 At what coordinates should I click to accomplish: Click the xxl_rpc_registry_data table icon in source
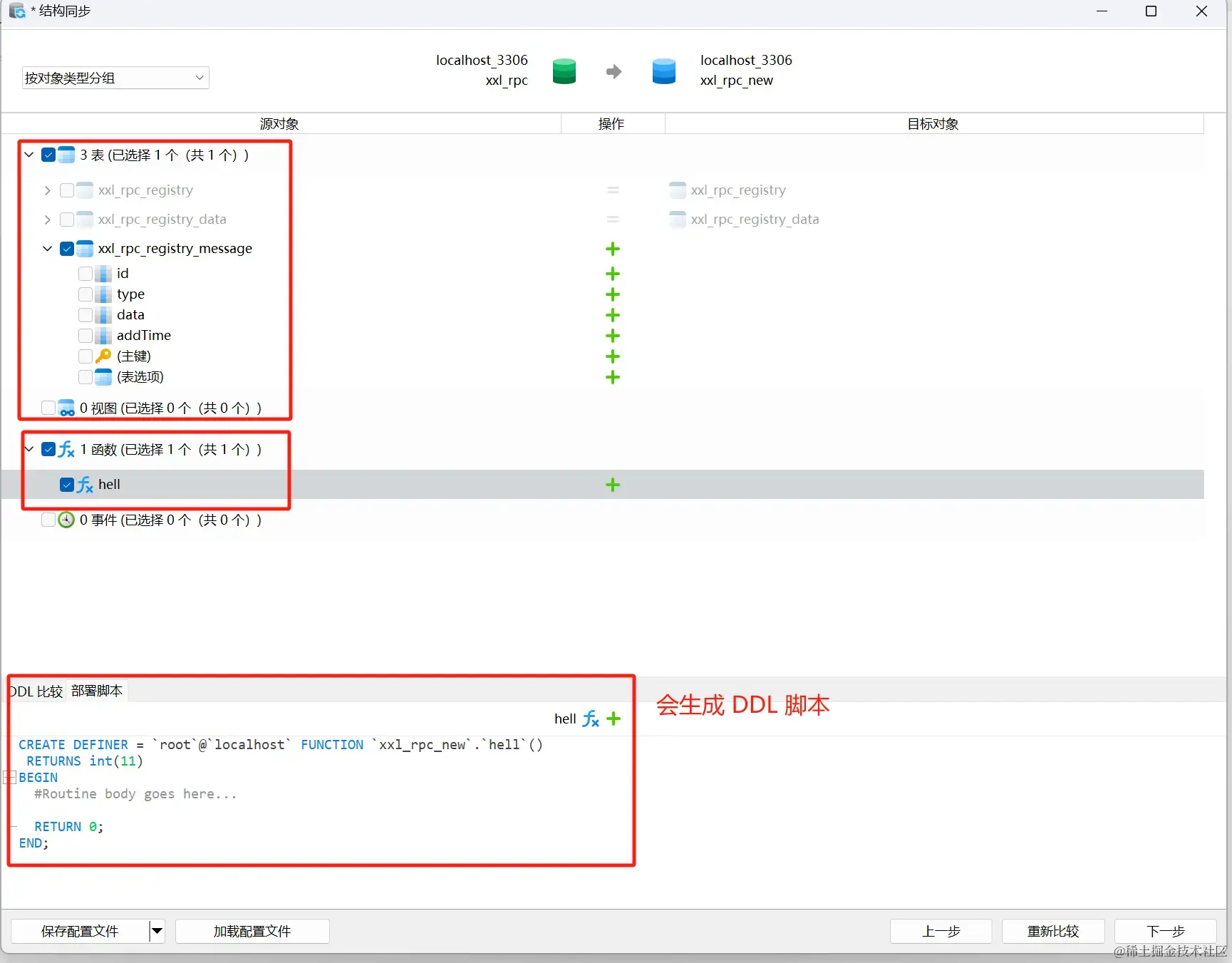click(x=85, y=220)
